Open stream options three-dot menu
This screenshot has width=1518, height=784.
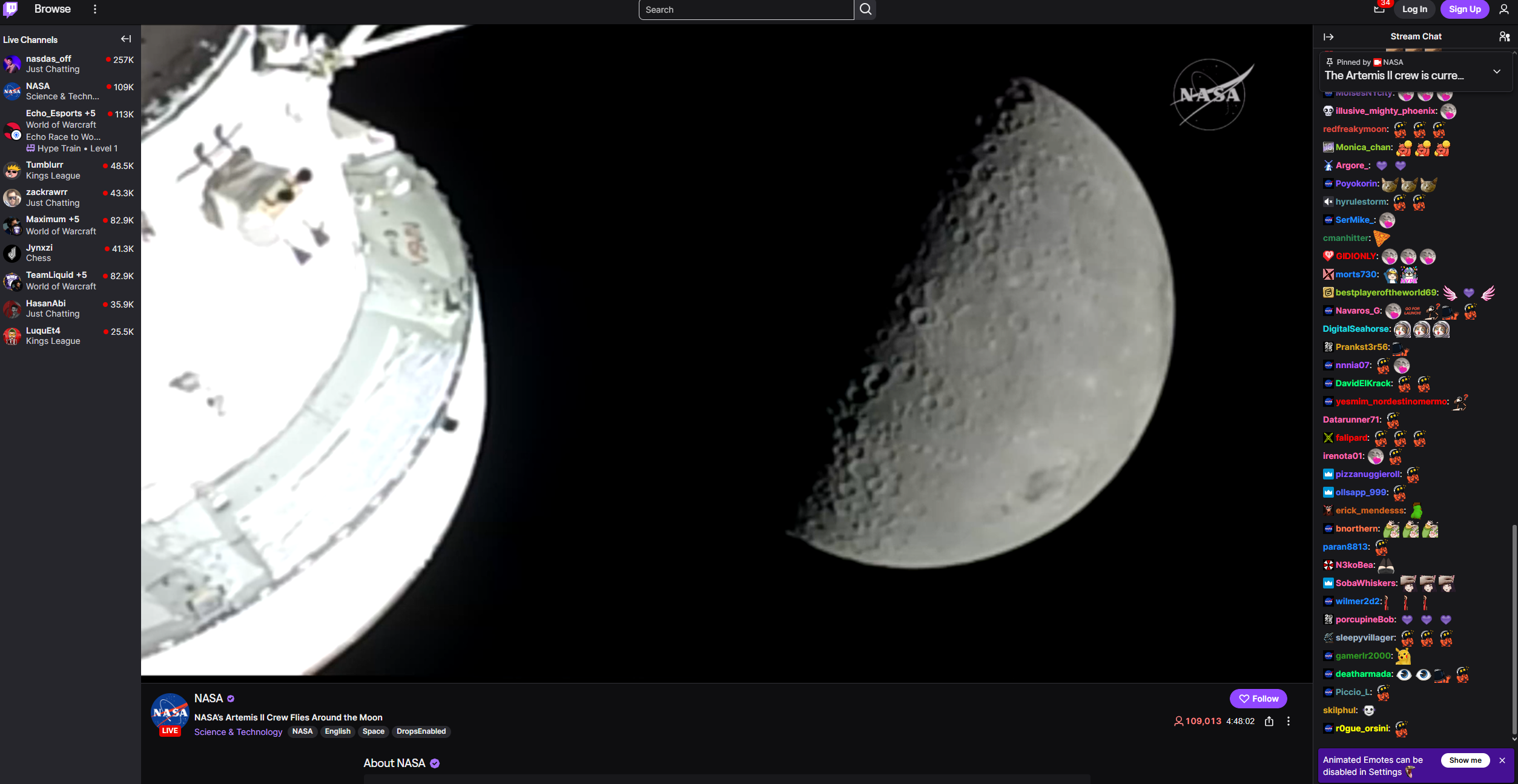click(1289, 721)
